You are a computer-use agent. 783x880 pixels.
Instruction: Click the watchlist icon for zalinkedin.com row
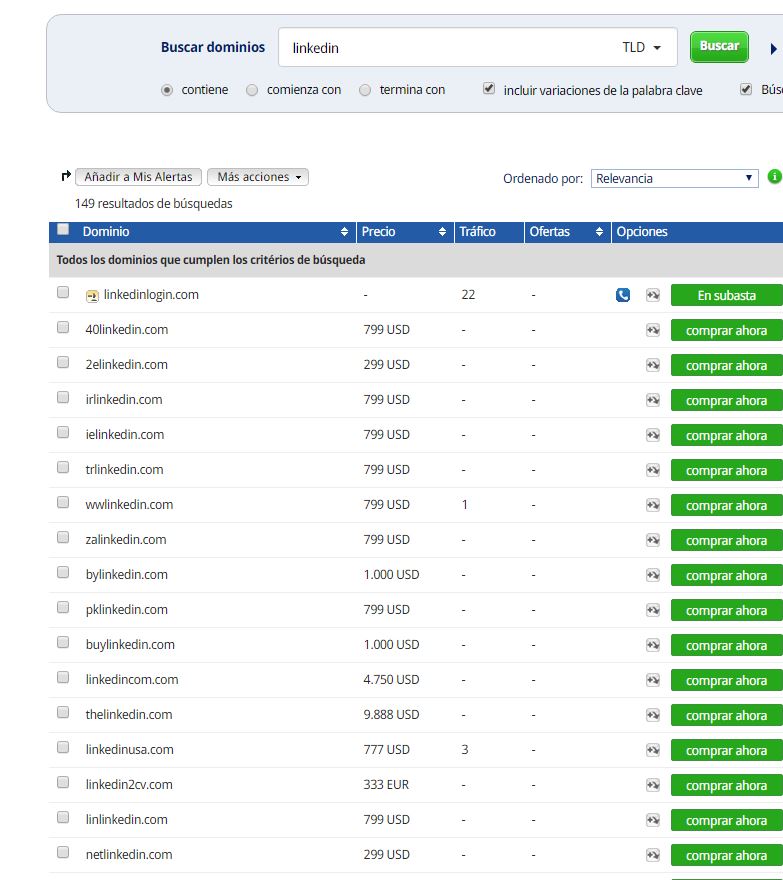[653, 540]
